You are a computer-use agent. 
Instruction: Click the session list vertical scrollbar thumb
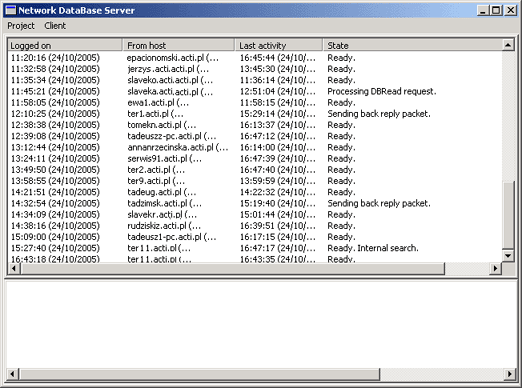click(x=508, y=215)
